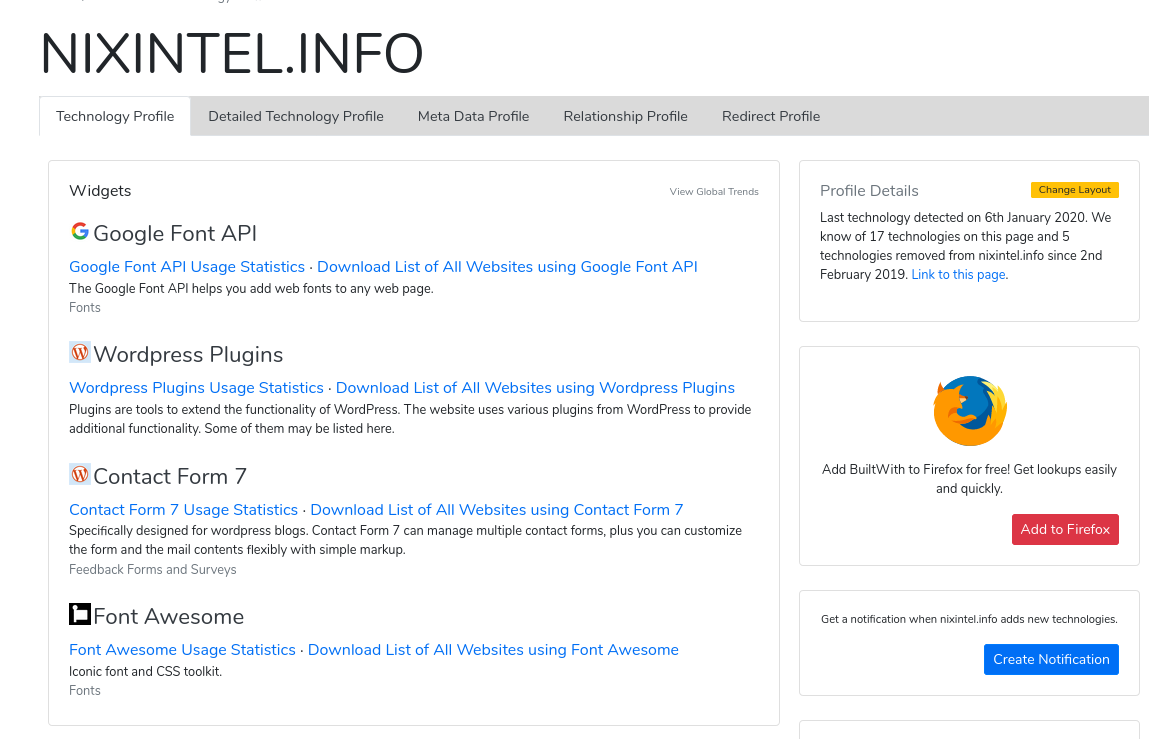Open Font Awesome Usage Statistics link
Screen dimensions: 1153x739
pyautogui.click(x=182, y=650)
